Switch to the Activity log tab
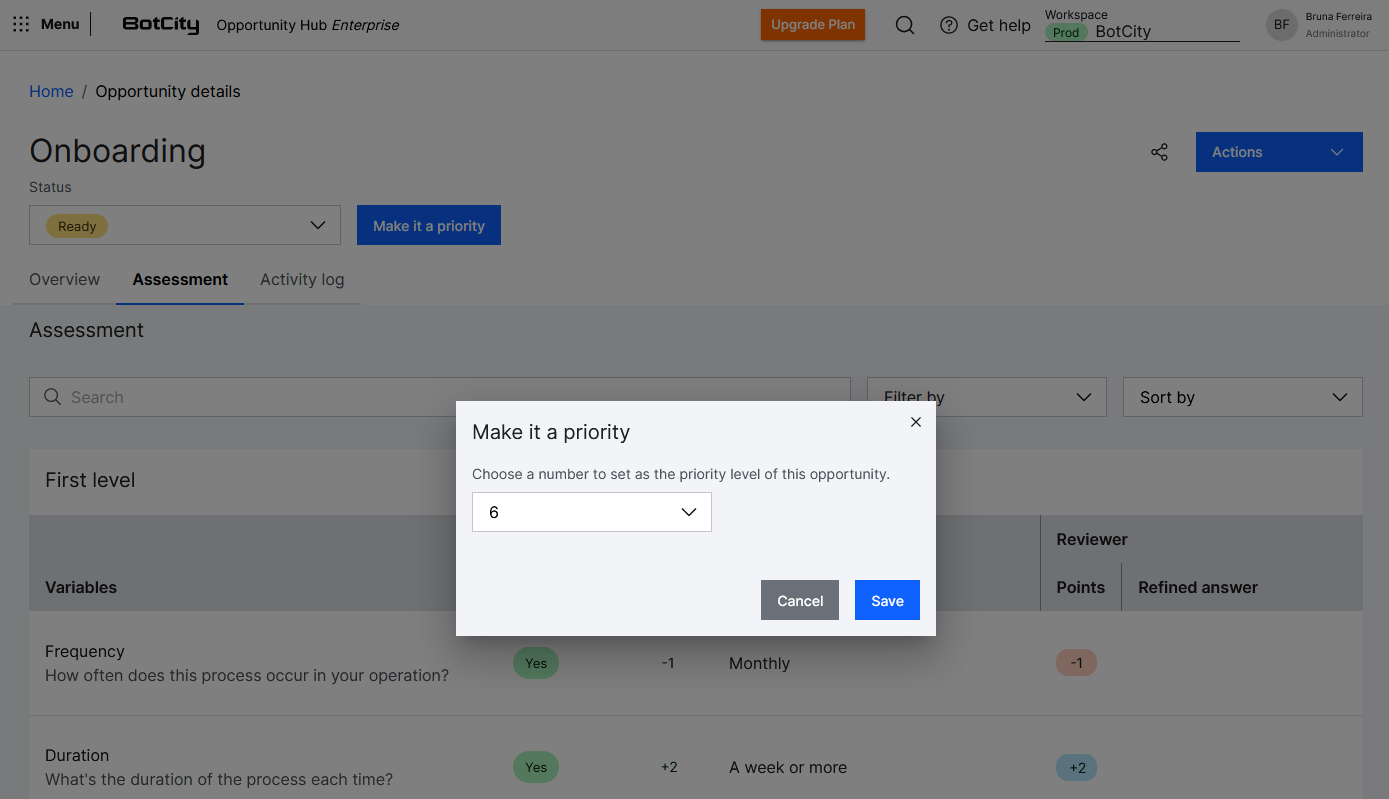 [x=302, y=280]
